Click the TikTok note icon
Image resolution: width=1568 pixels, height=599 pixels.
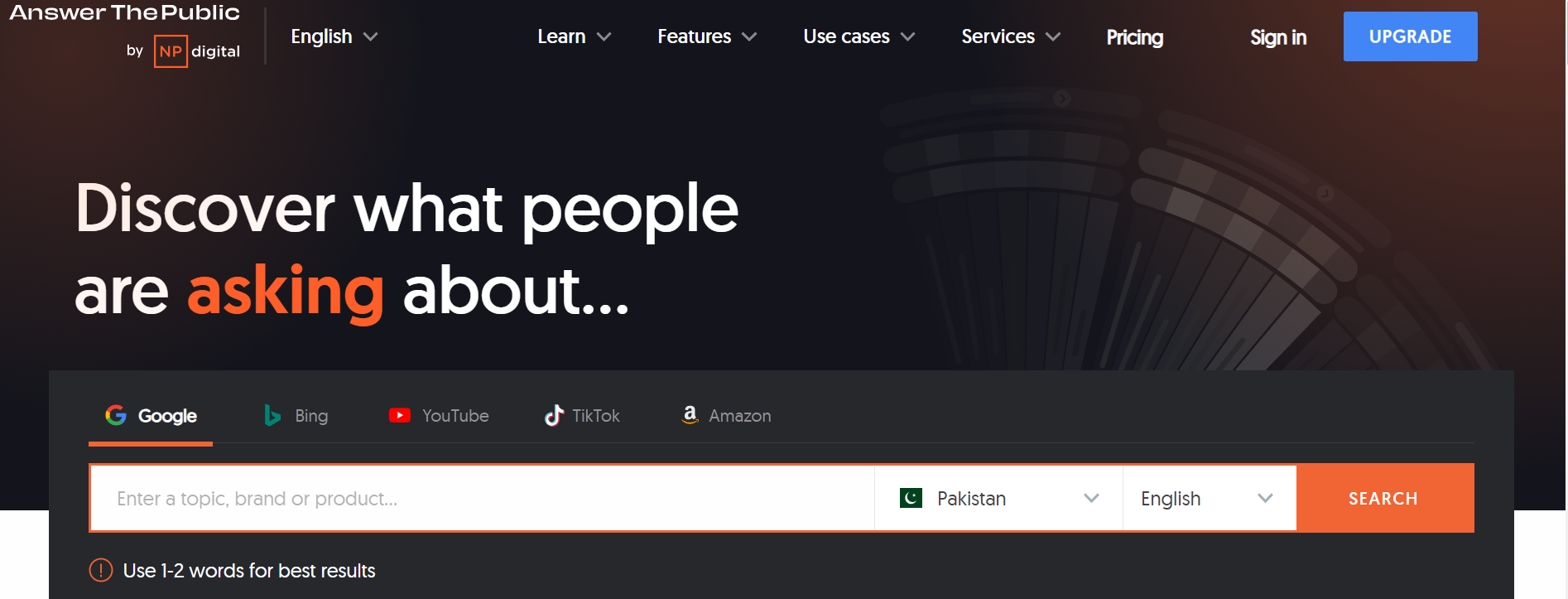tap(554, 415)
